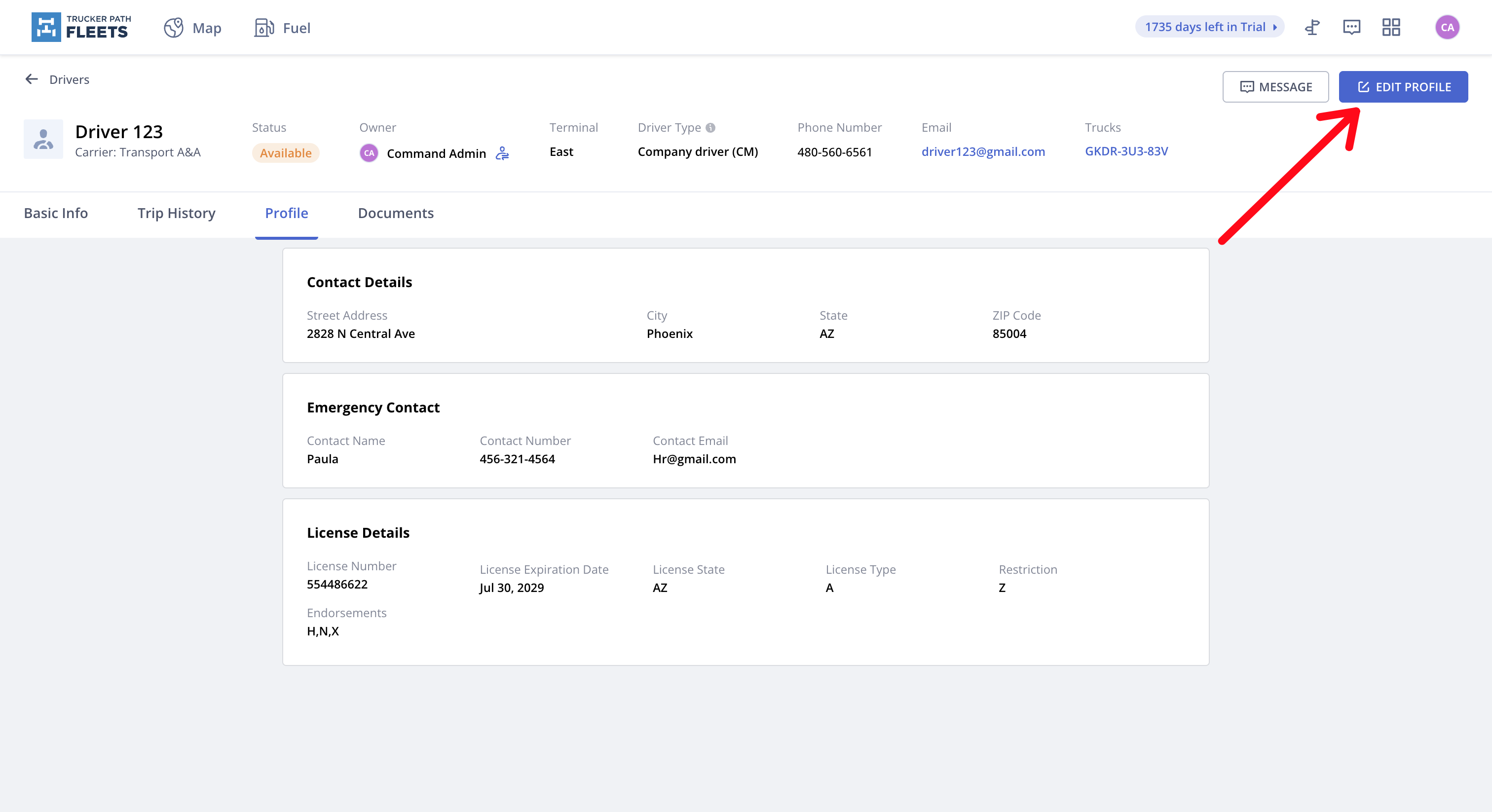Viewport: 1492px width, 812px height.
Task: Switch to the Trip History tab
Action: click(x=176, y=213)
